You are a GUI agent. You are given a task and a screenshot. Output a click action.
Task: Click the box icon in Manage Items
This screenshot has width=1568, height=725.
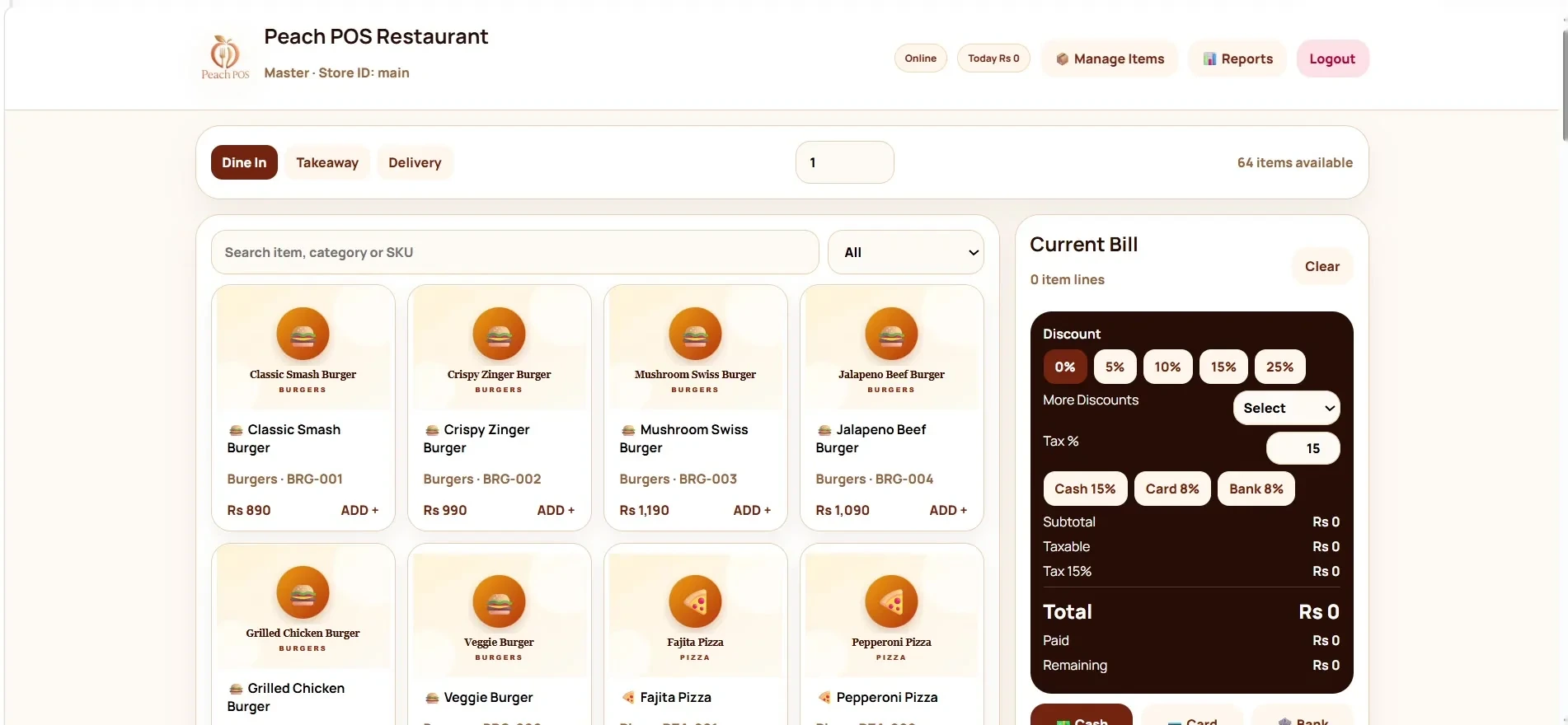1063,59
